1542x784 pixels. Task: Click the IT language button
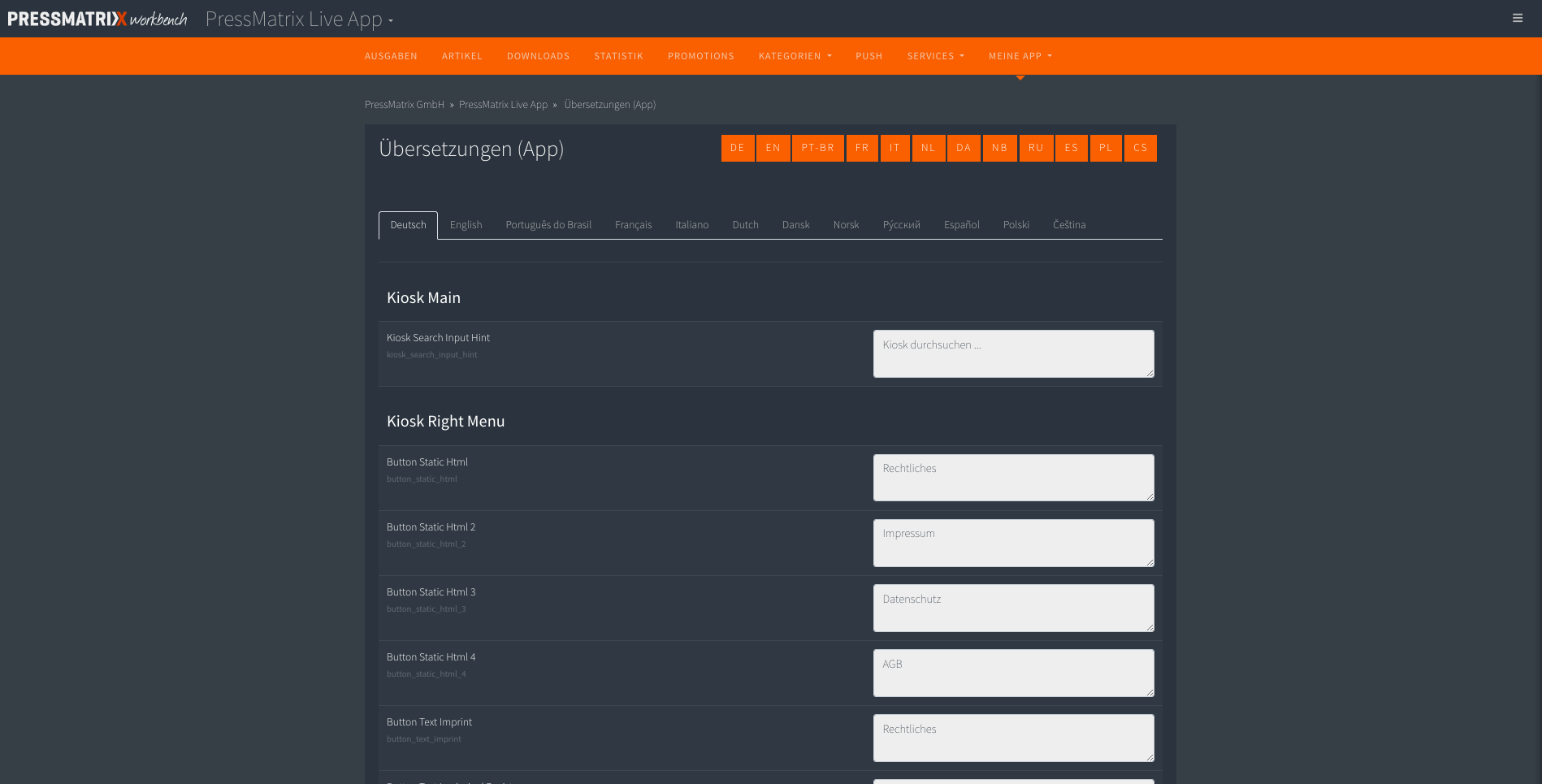point(894,148)
